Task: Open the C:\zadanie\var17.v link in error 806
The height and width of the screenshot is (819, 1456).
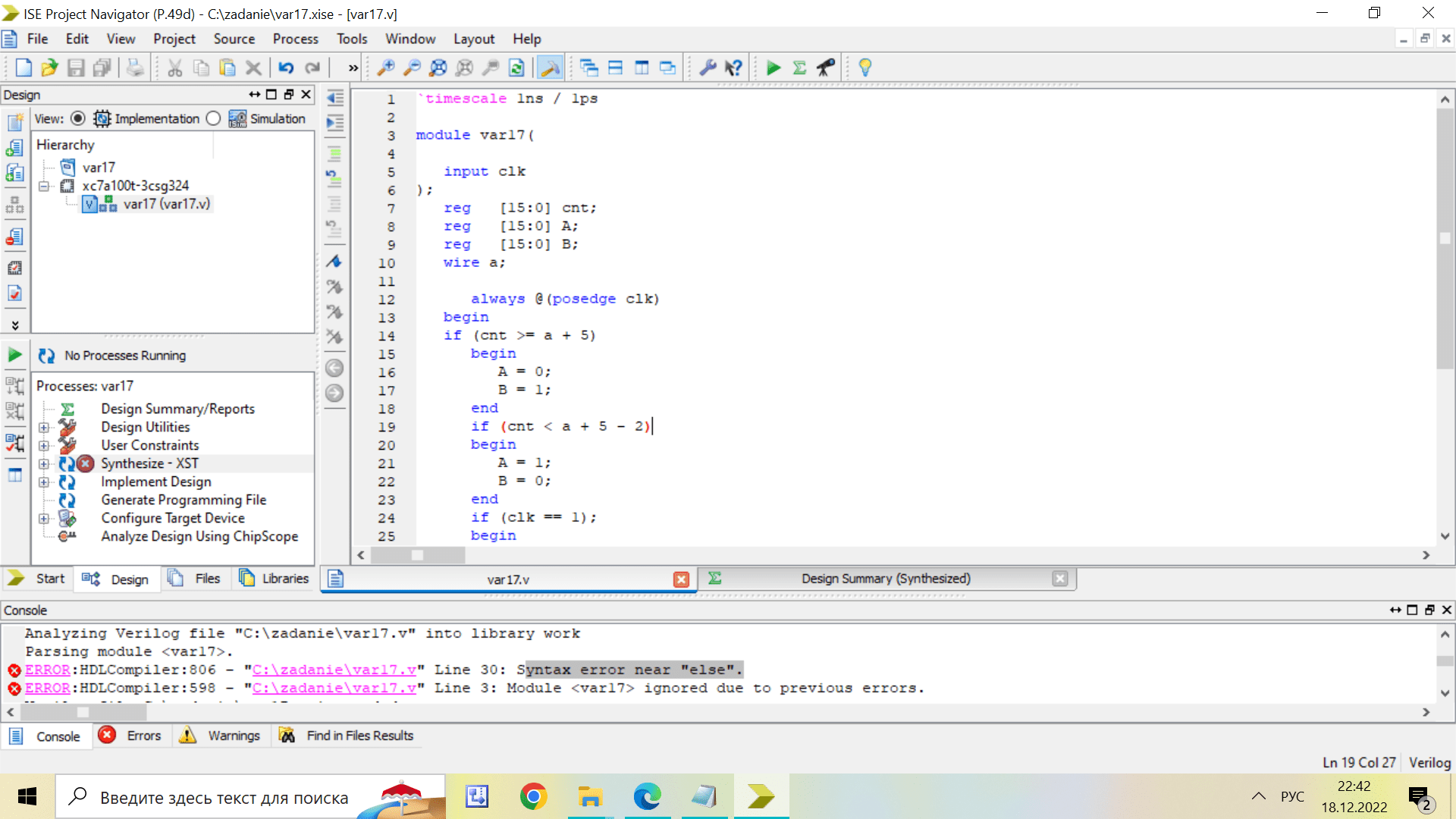Action: coord(334,670)
